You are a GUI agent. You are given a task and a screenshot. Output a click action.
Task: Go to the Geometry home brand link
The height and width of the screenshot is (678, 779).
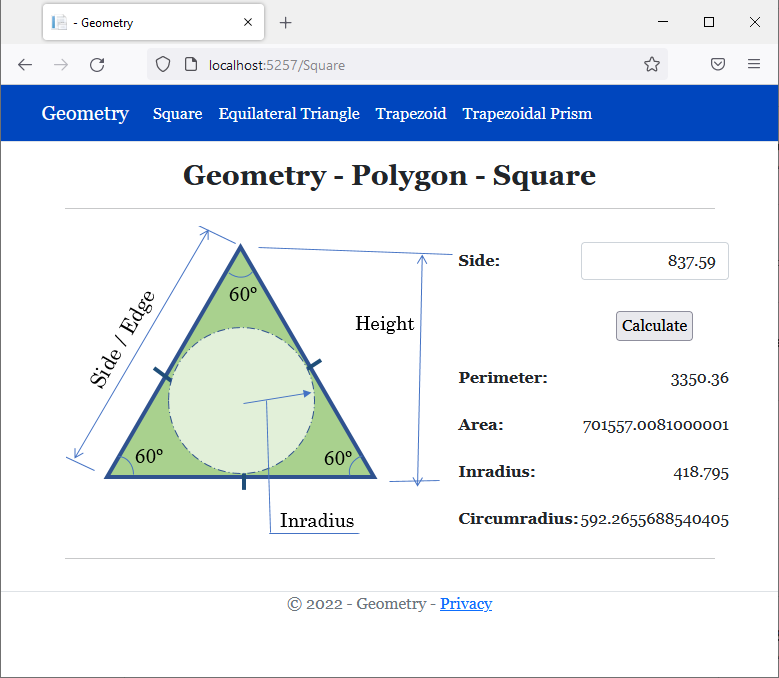[85, 113]
